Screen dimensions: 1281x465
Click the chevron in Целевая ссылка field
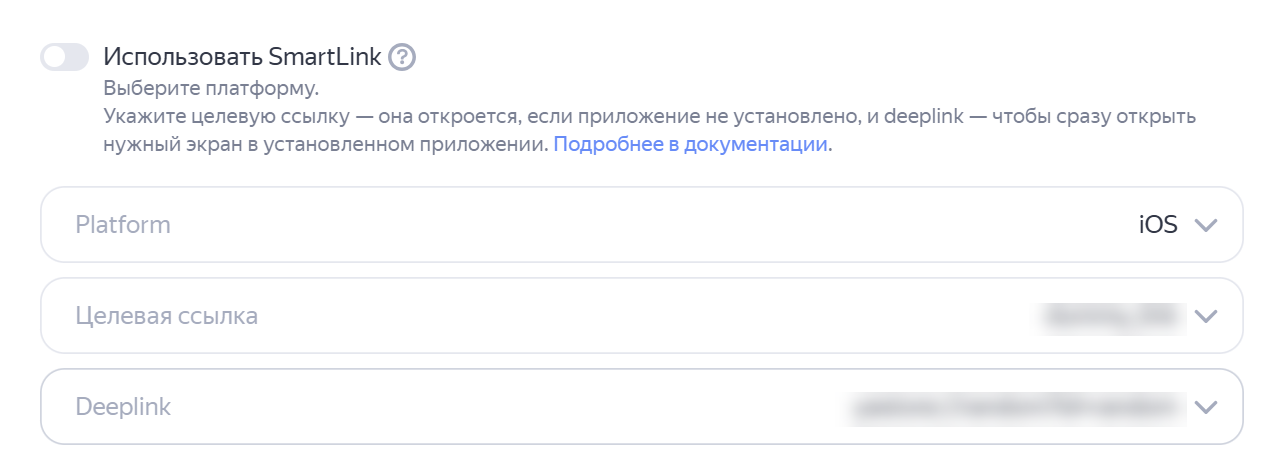[x=1206, y=316]
